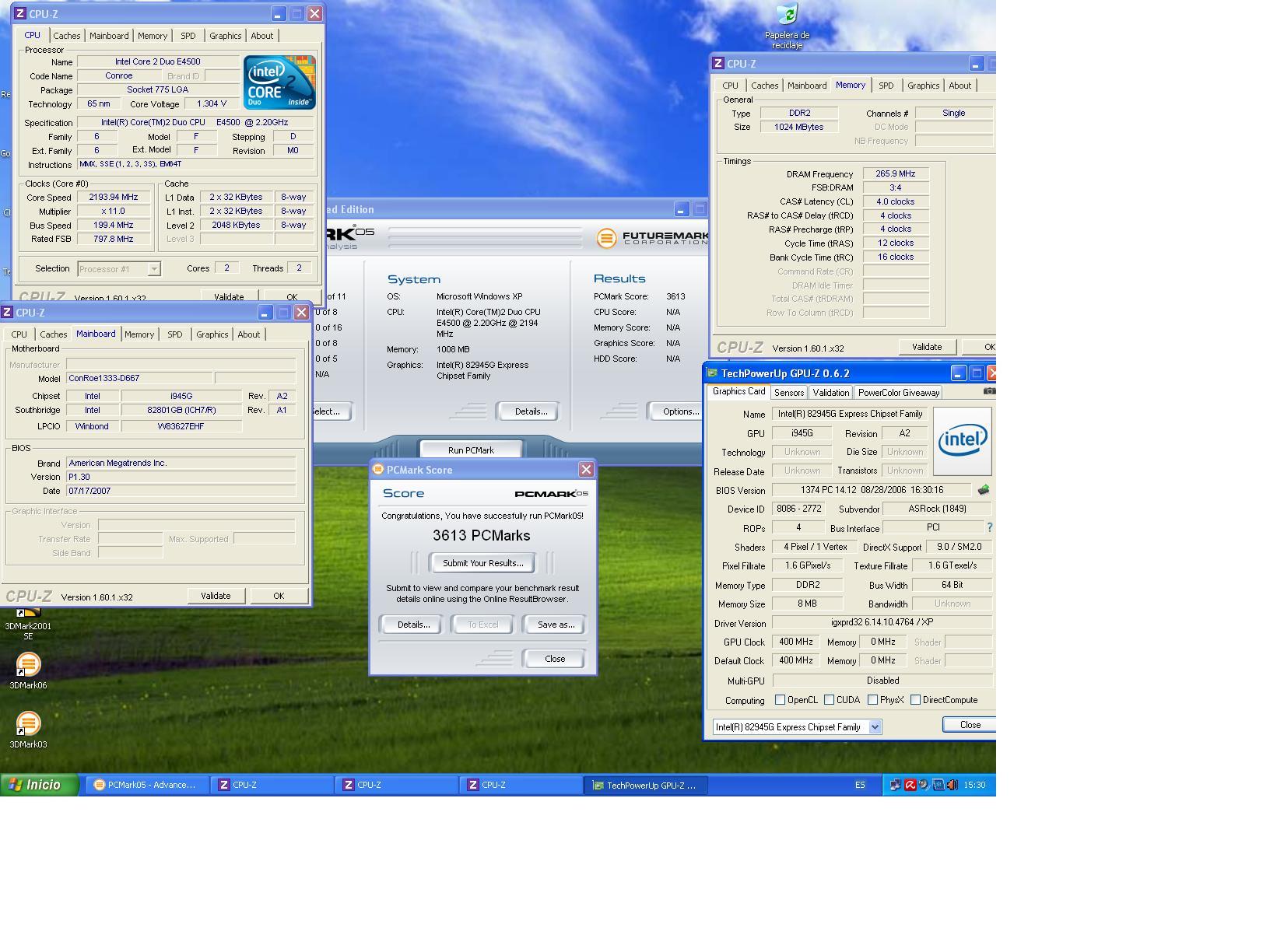Select TechPowerUp GPU-Z taskbar button
The width and height of the screenshot is (1270, 952).
(x=645, y=785)
